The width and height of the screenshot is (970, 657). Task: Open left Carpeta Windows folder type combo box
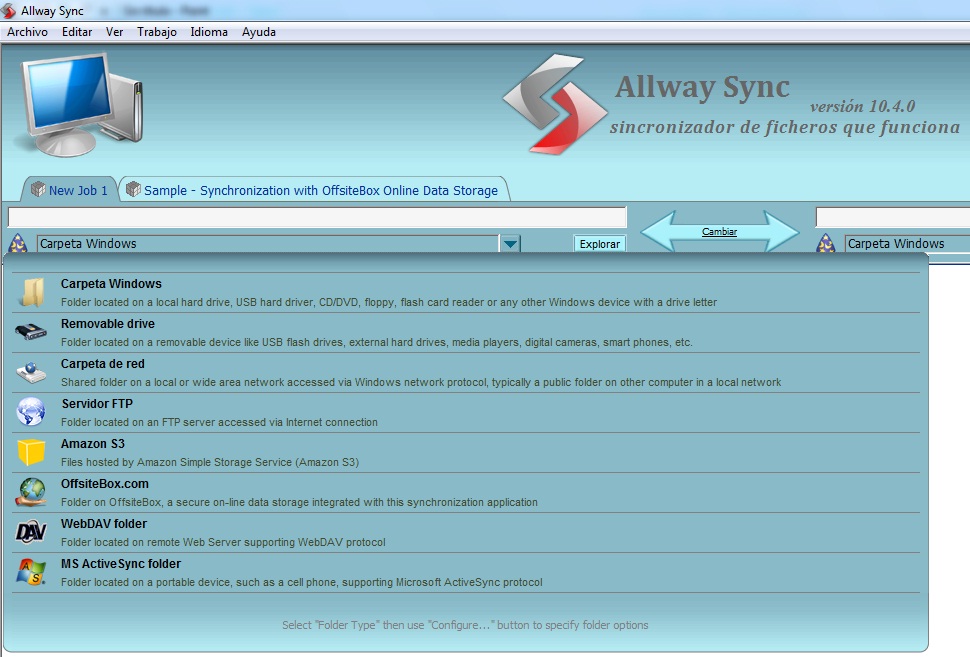coord(278,244)
